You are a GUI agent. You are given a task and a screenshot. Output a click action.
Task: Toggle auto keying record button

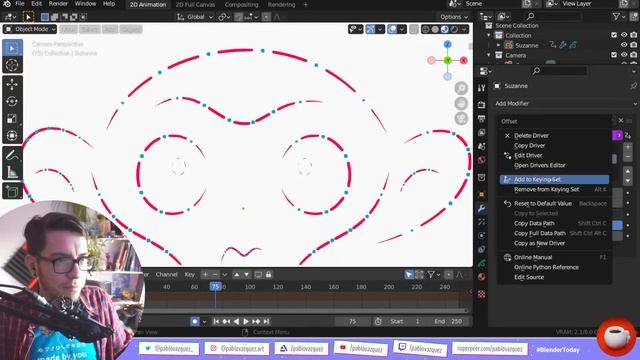click(x=195, y=322)
